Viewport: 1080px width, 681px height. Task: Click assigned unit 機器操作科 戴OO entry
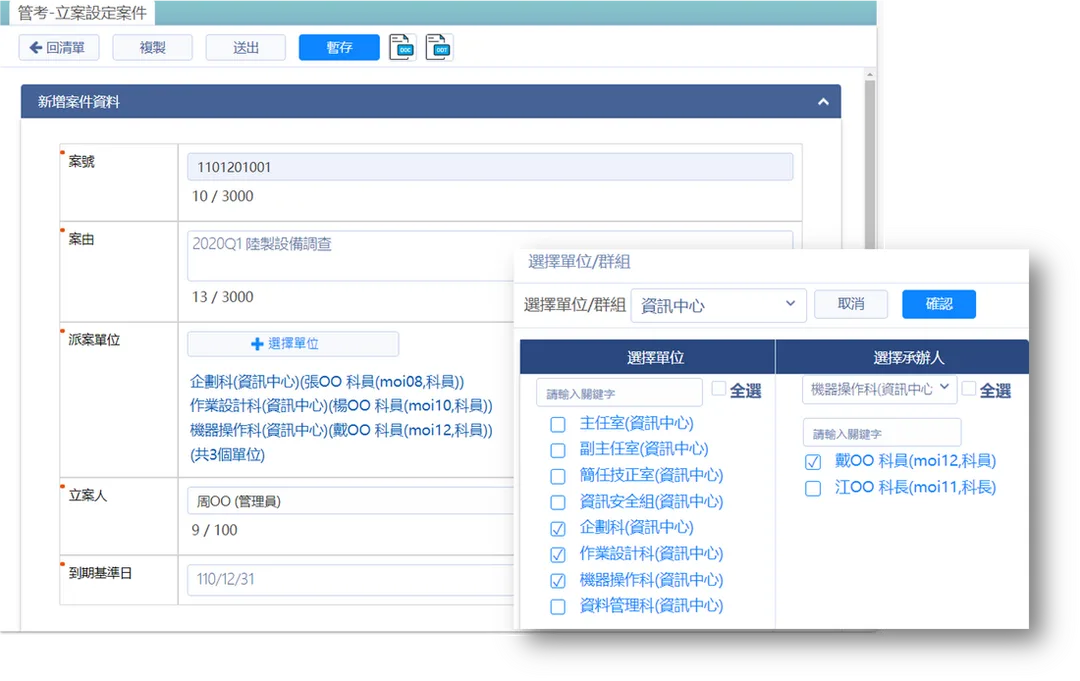[x=341, y=430]
